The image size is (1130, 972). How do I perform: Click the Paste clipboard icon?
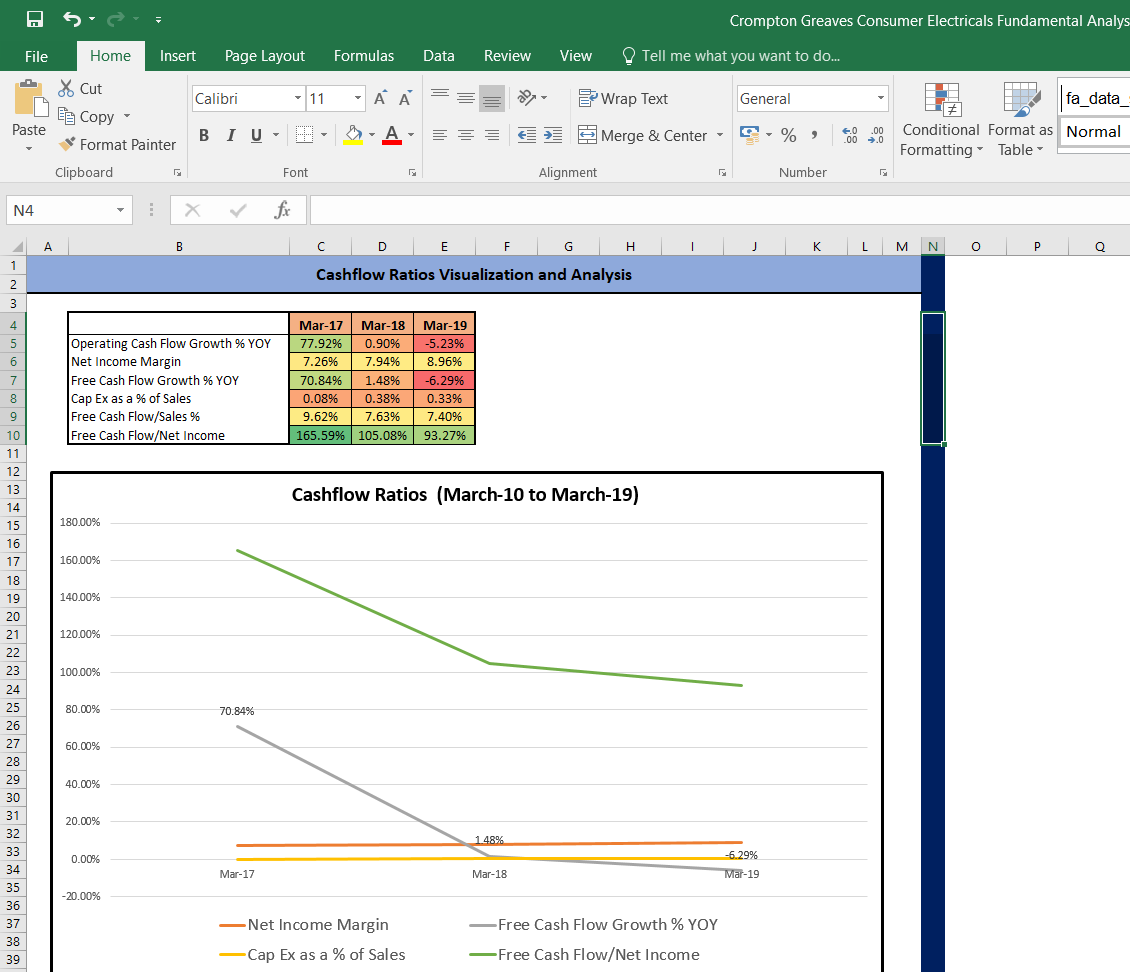[x=29, y=99]
